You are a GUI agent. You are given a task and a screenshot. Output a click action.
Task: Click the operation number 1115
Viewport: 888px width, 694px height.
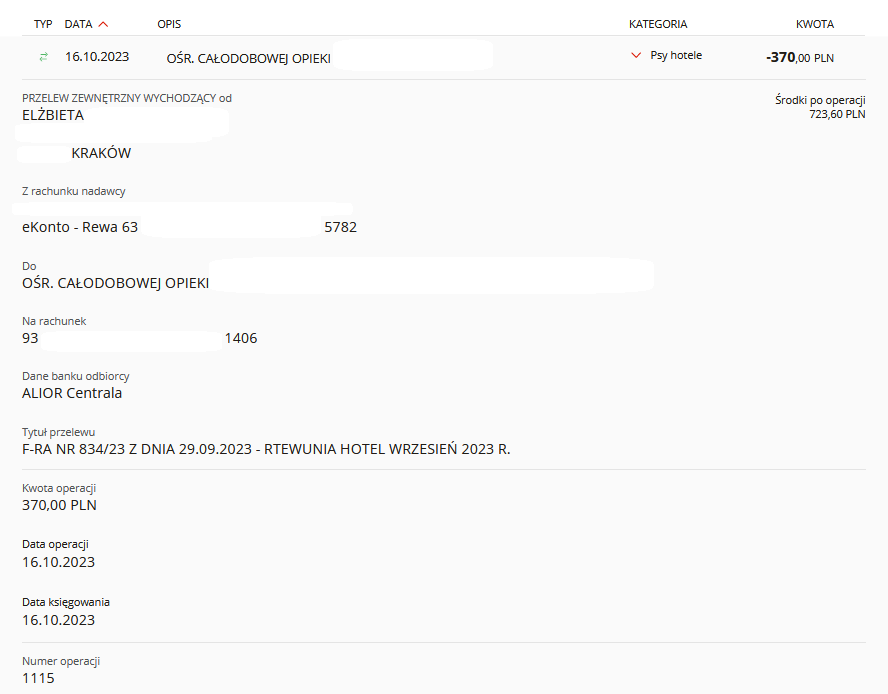tap(38, 678)
